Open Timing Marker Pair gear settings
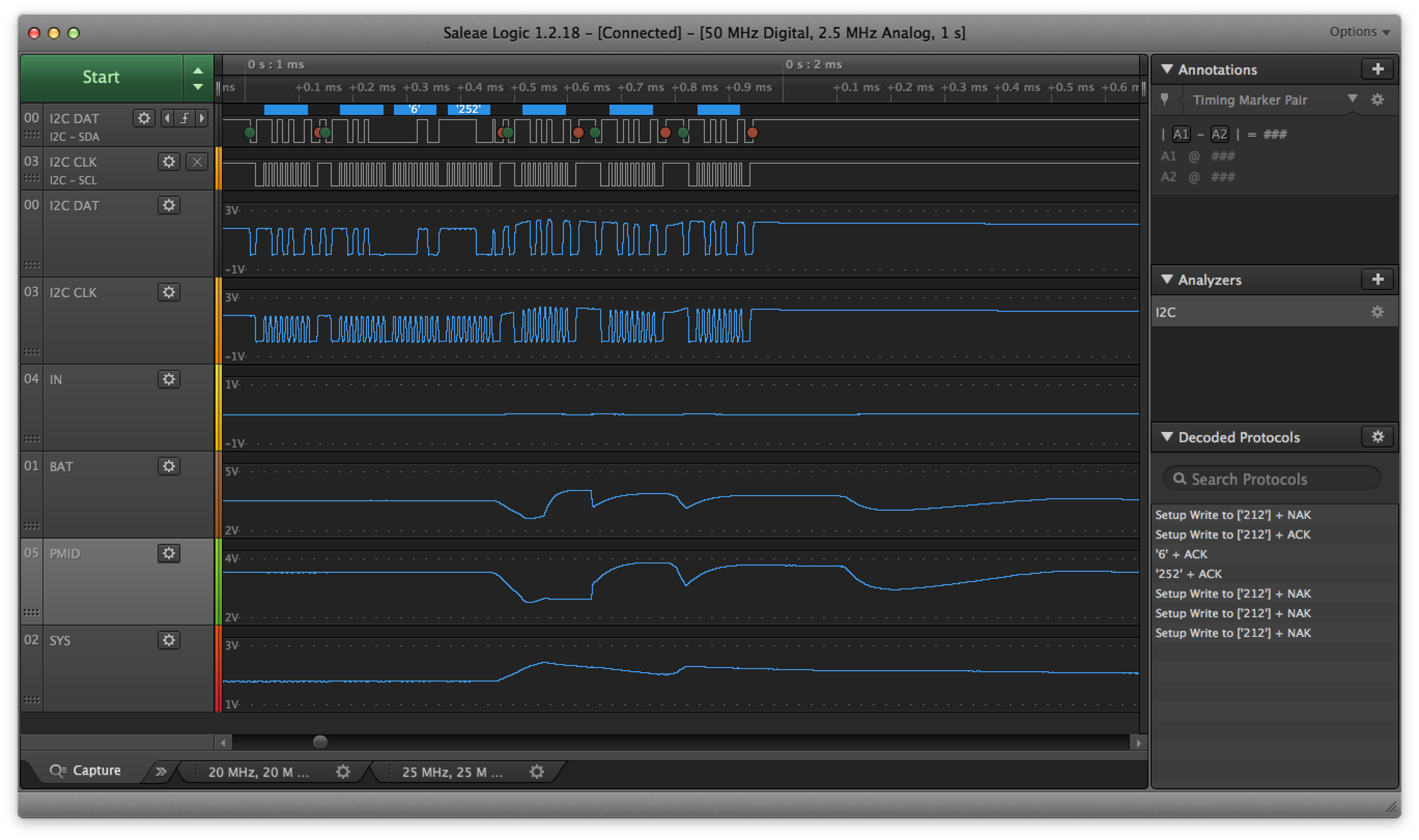 pos(1377,100)
